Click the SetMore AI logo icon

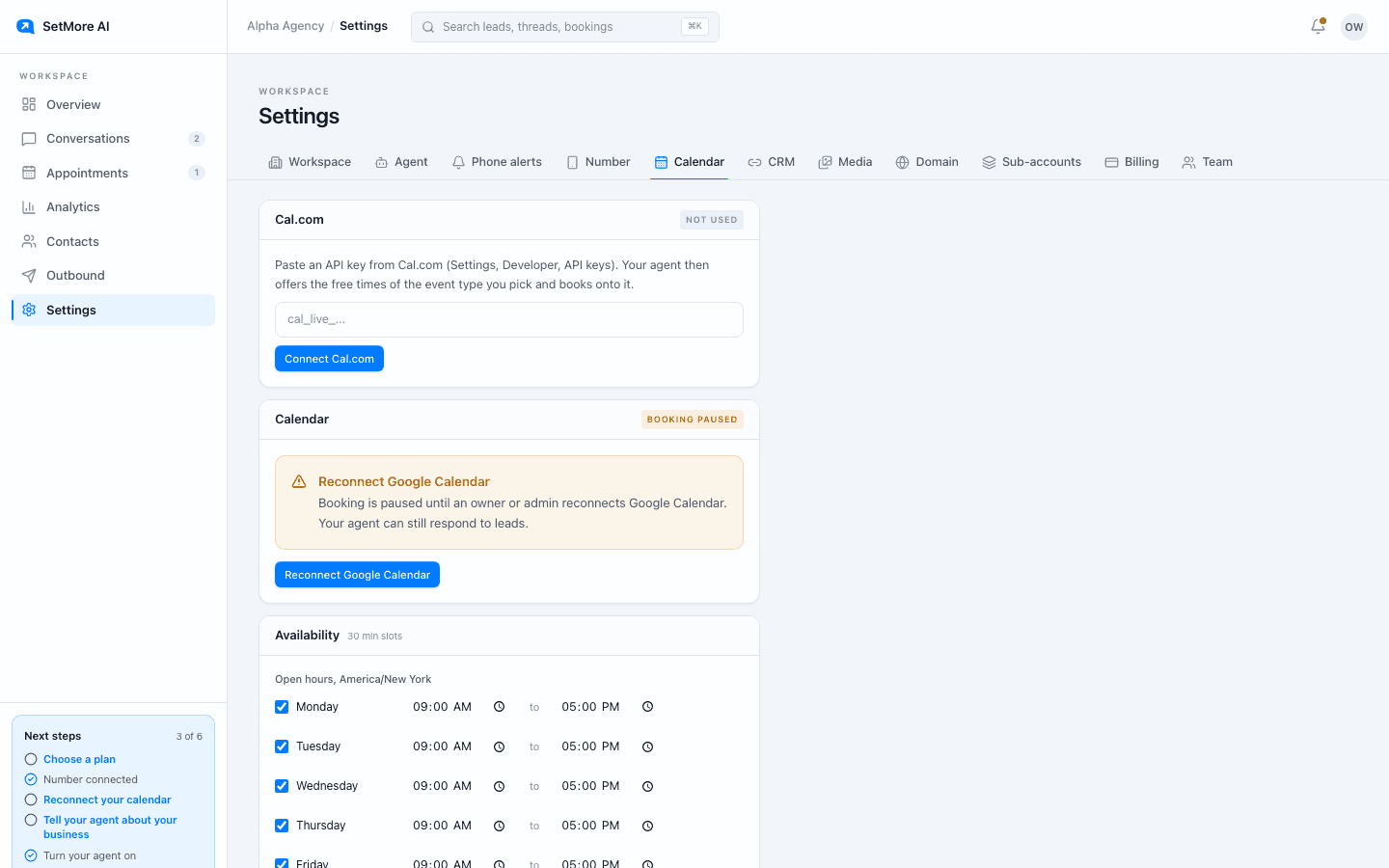pos(25,26)
